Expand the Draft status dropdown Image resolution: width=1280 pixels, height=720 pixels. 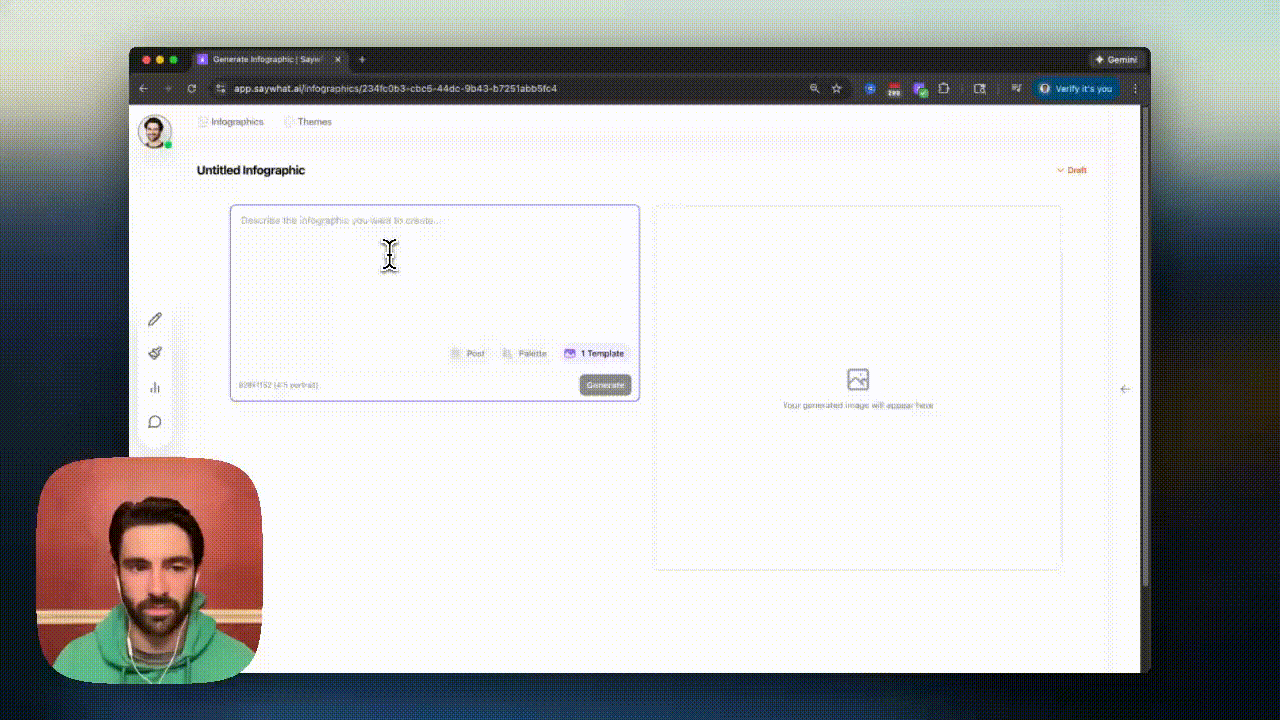[x=1072, y=170]
